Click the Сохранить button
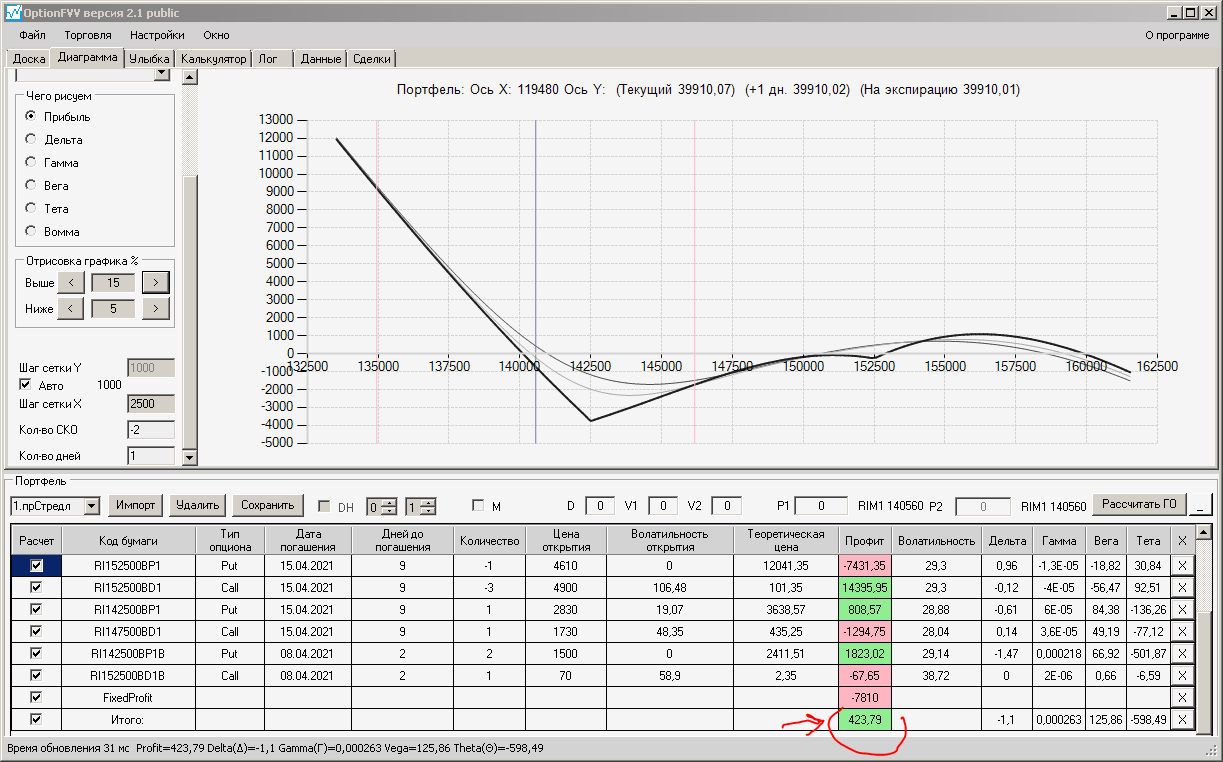 (x=268, y=505)
